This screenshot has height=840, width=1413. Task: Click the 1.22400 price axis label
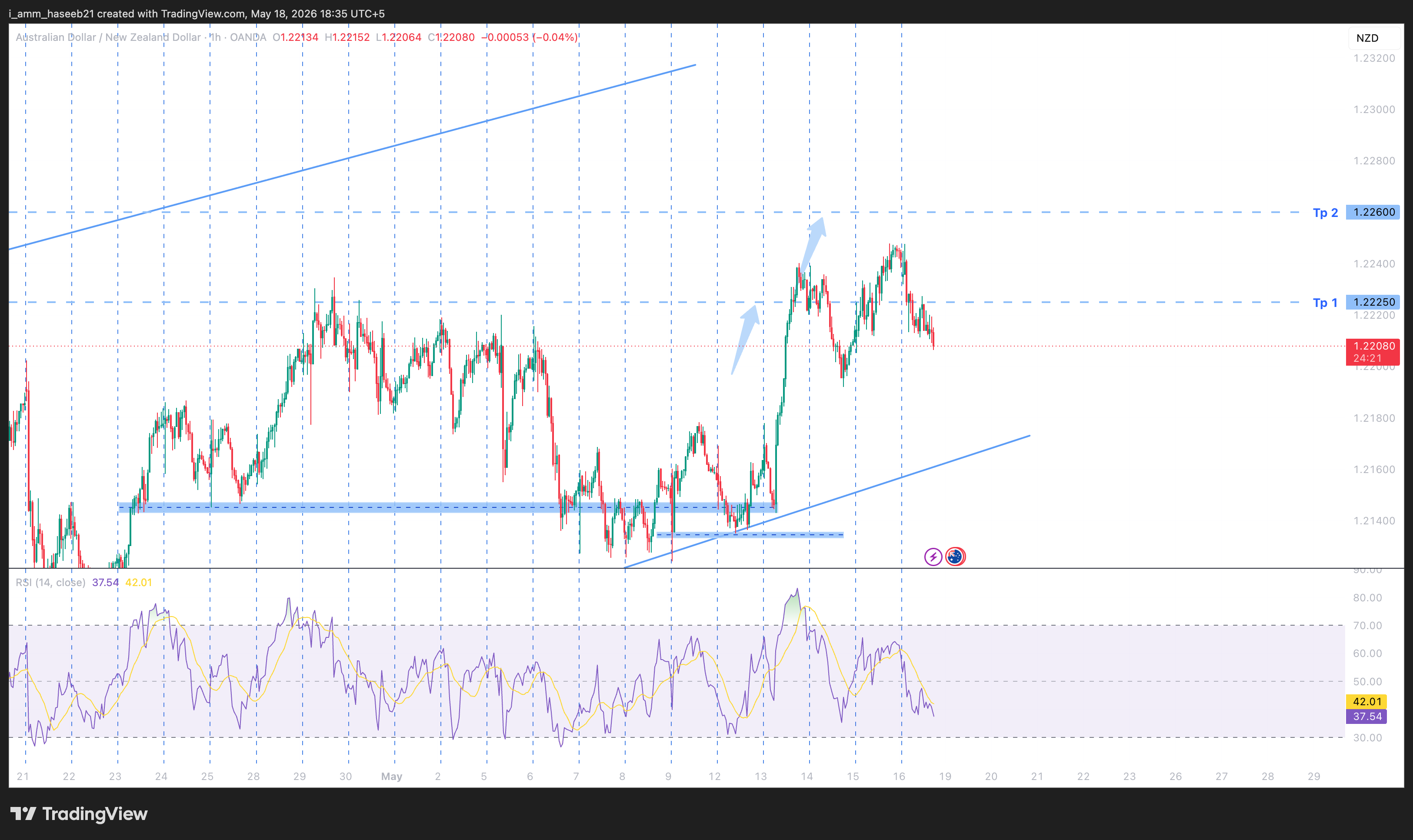(1374, 264)
